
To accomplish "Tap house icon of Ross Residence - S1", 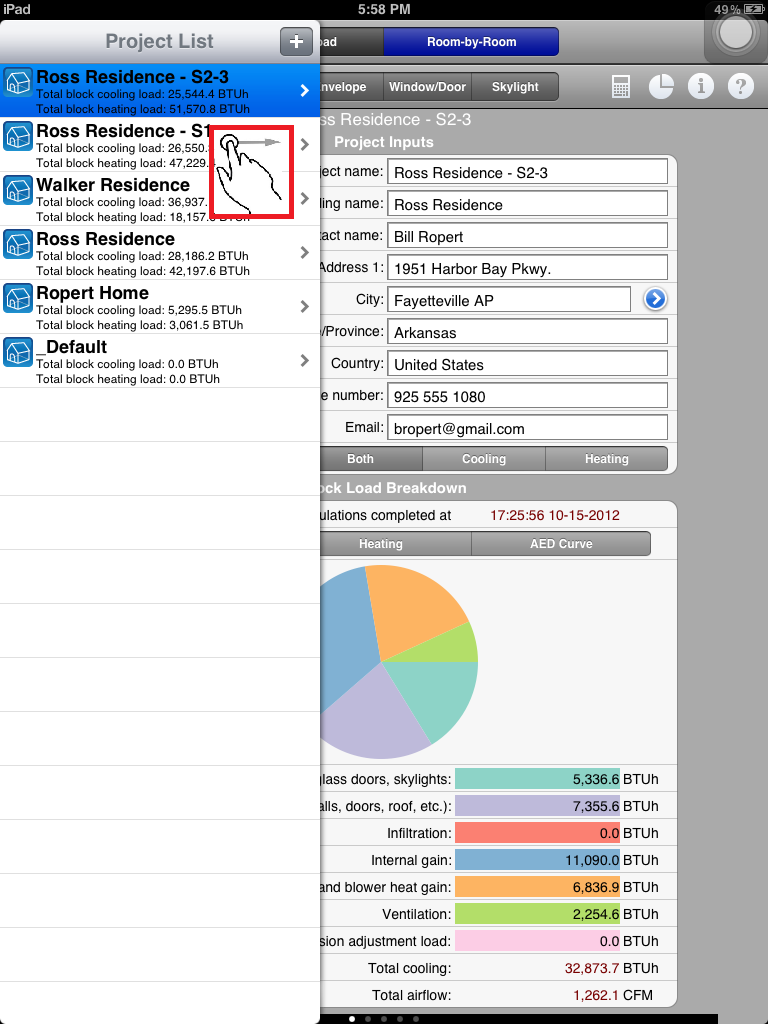I will click(18, 136).
